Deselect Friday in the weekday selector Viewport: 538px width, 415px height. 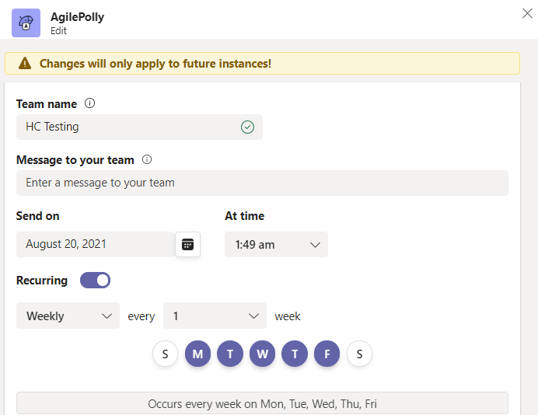coord(327,354)
